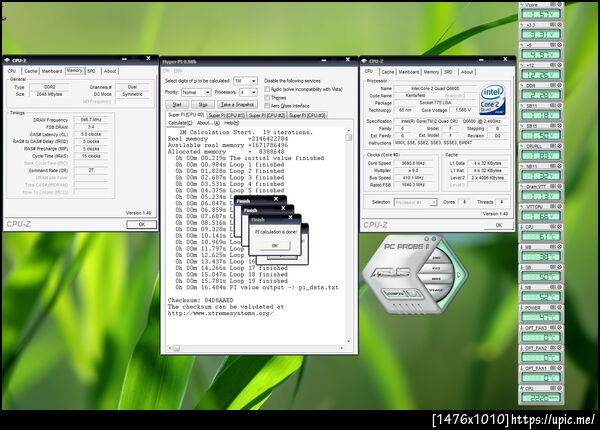Click OK in the right CPU-Z CPU window

[499, 225]
